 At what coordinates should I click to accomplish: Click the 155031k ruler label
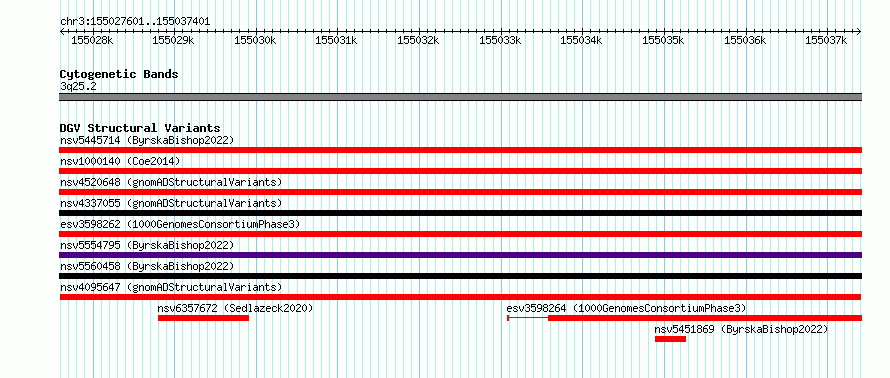click(337, 40)
